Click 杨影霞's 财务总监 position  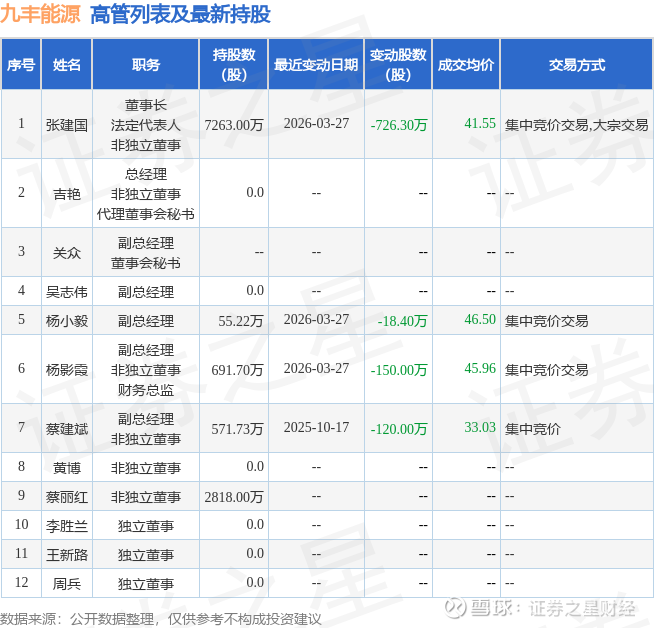tap(146, 390)
